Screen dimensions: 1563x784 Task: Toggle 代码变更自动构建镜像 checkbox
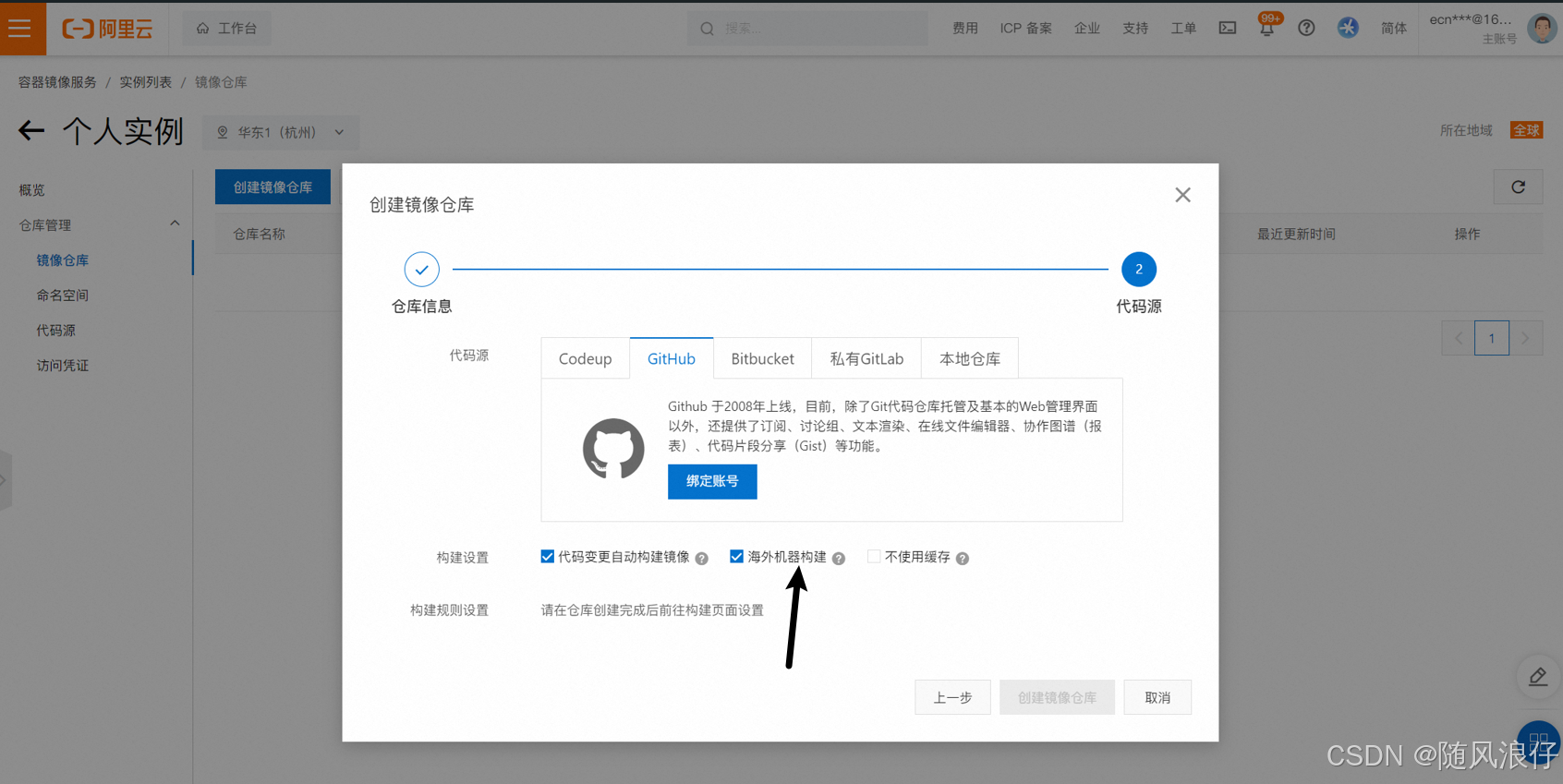click(x=548, y=557)
